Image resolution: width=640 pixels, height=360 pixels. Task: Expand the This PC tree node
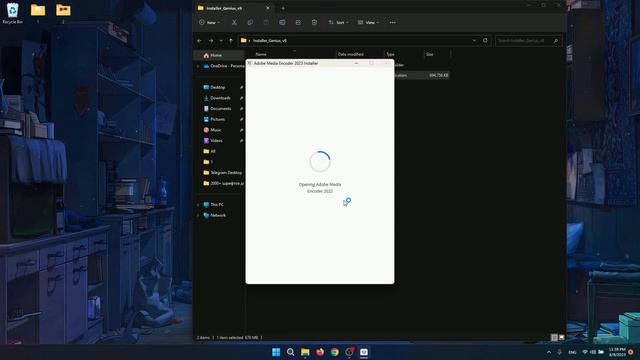(x=198, y=204)
